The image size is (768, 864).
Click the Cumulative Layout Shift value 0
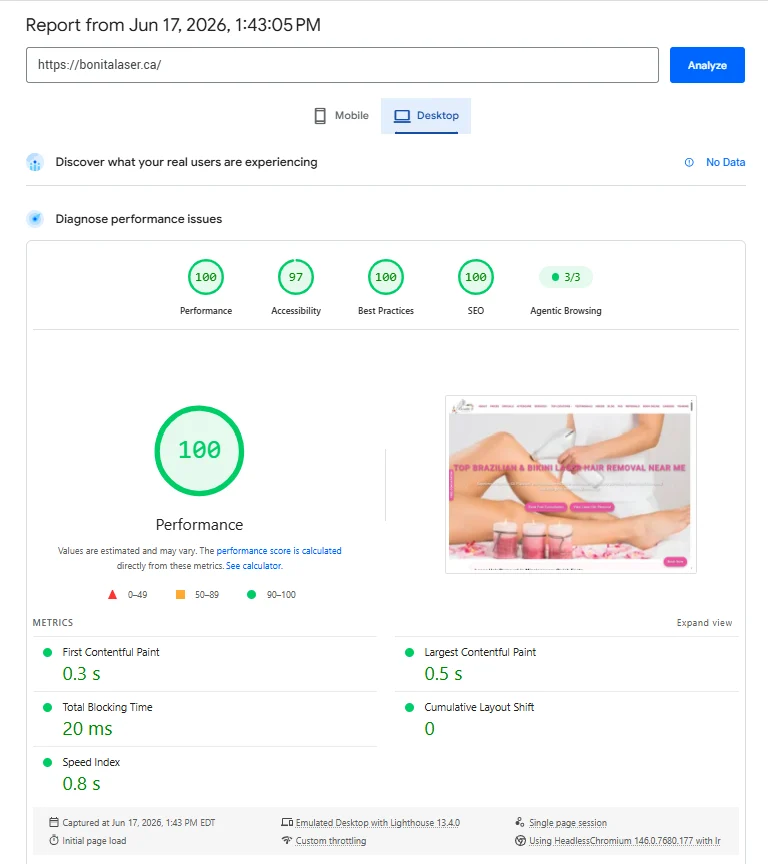tap(430, 729)
